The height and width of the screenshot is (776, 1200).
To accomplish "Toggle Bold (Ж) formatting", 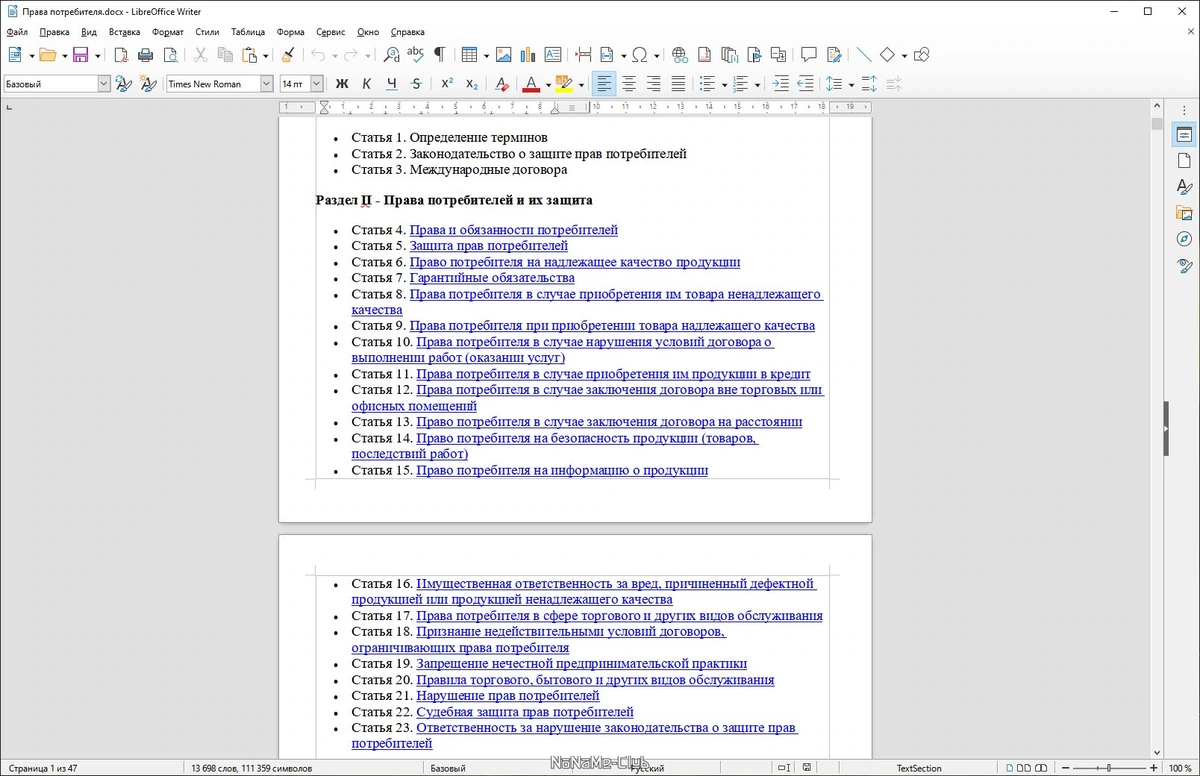I will (342, 84).
